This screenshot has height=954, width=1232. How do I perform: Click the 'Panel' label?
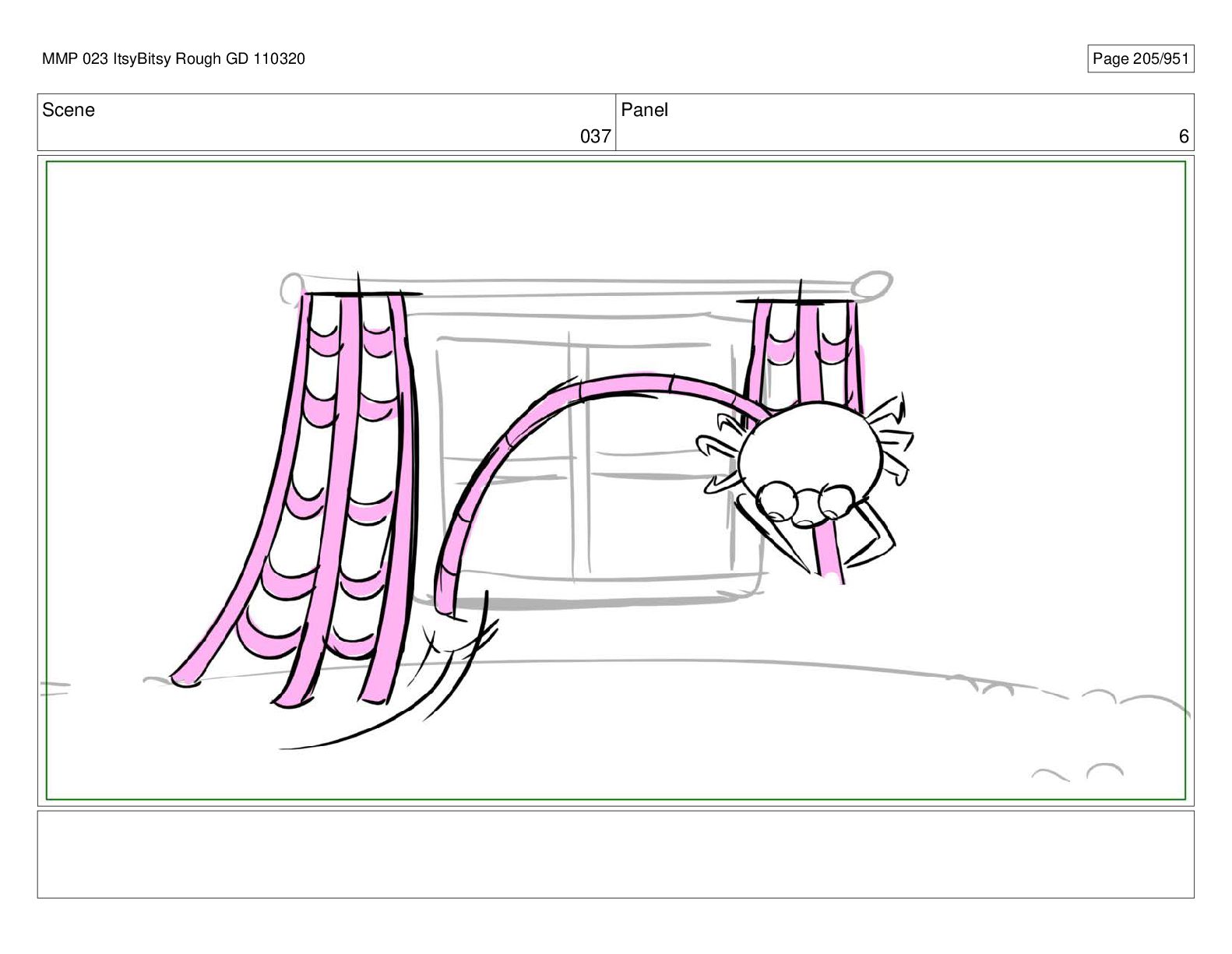[644, 110]
